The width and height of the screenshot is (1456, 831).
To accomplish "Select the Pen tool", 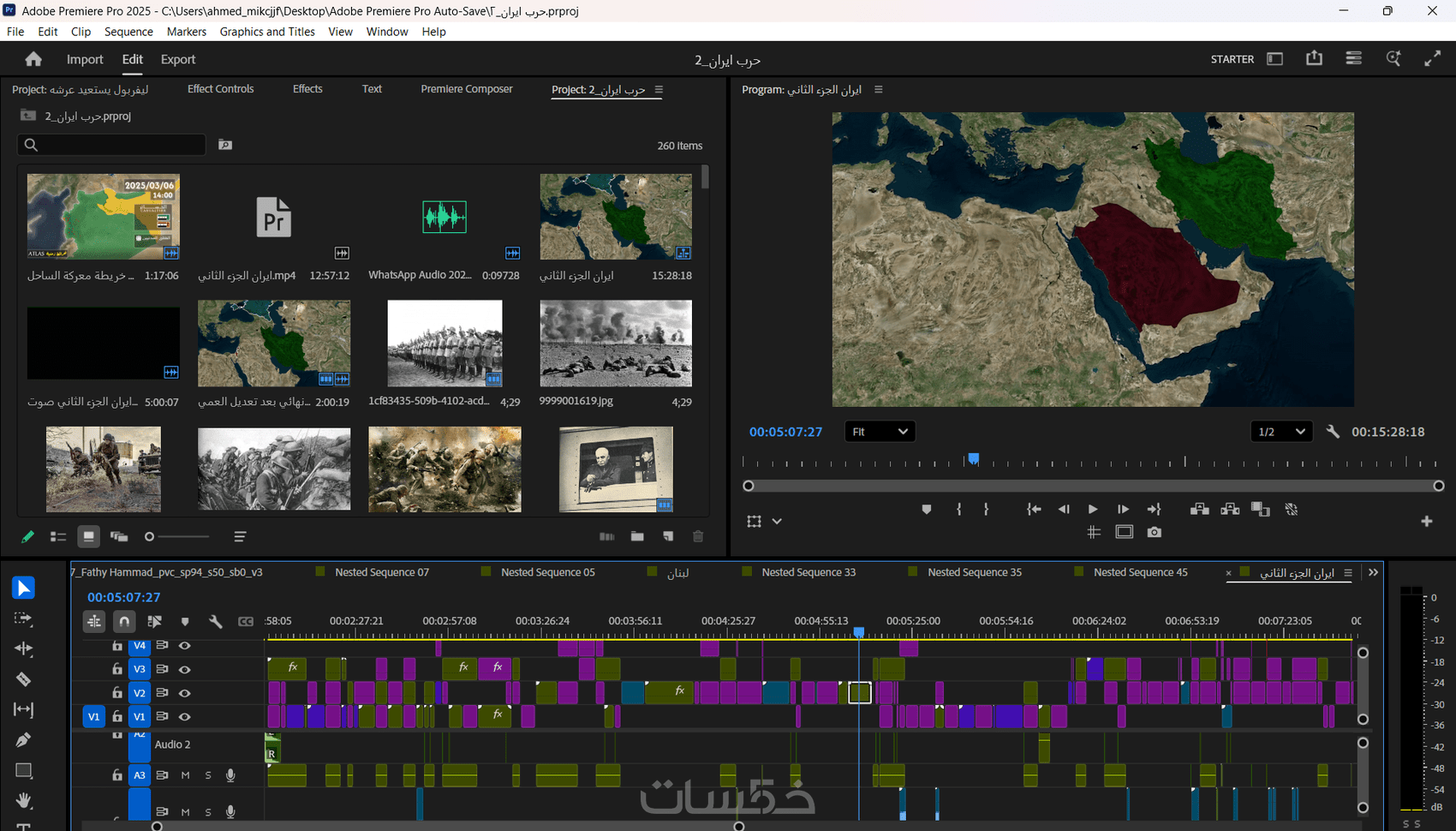I will click(x=23, y=739).
